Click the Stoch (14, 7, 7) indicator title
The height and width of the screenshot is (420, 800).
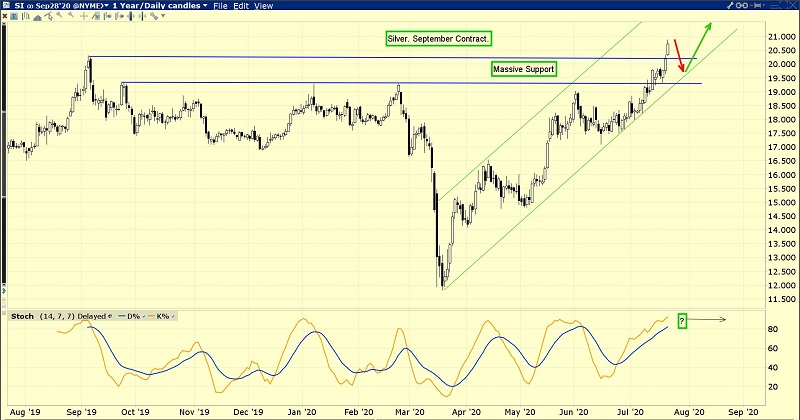(x=42, y=316)
